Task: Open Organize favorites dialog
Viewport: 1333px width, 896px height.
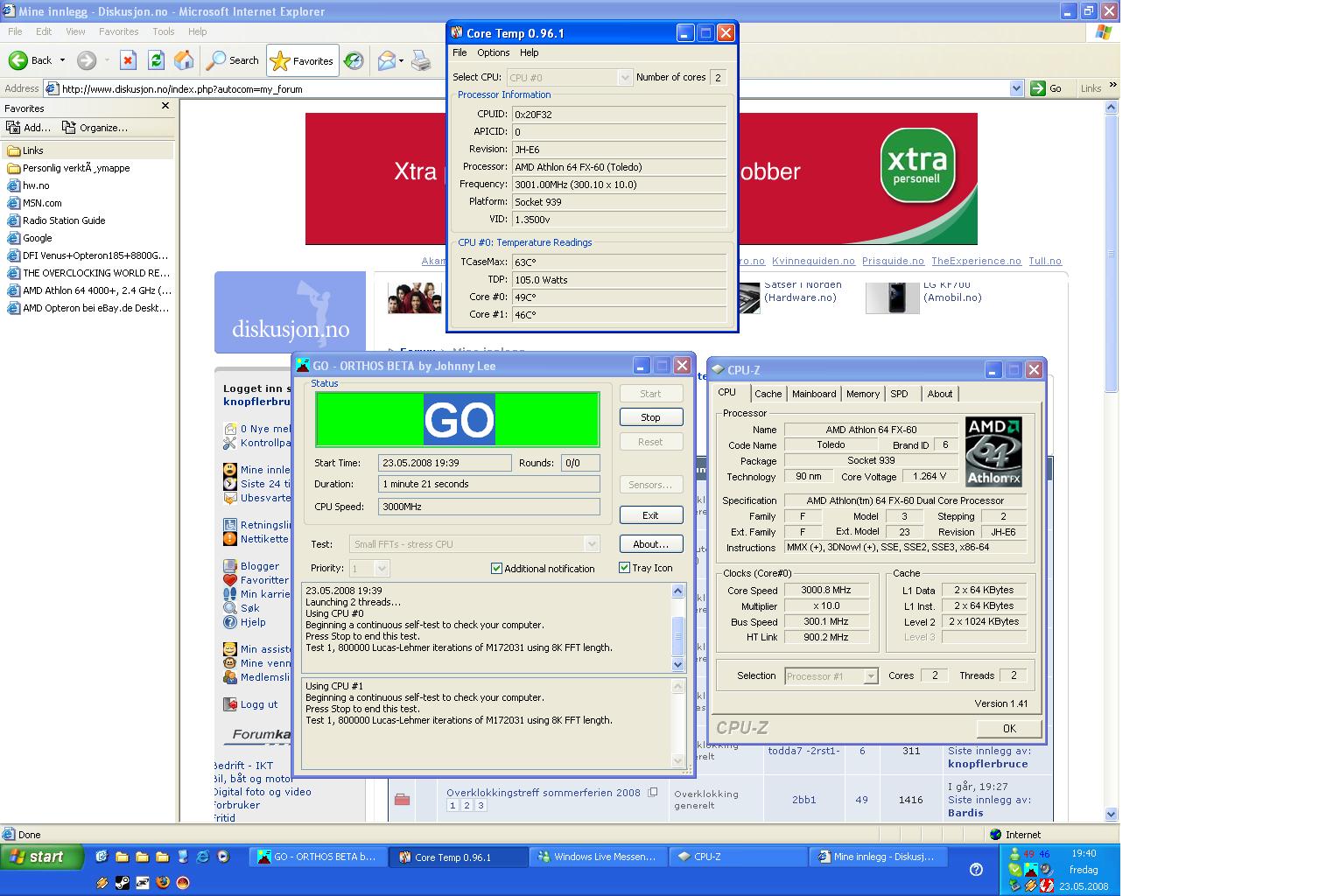Action: click(x=95, y=128)
